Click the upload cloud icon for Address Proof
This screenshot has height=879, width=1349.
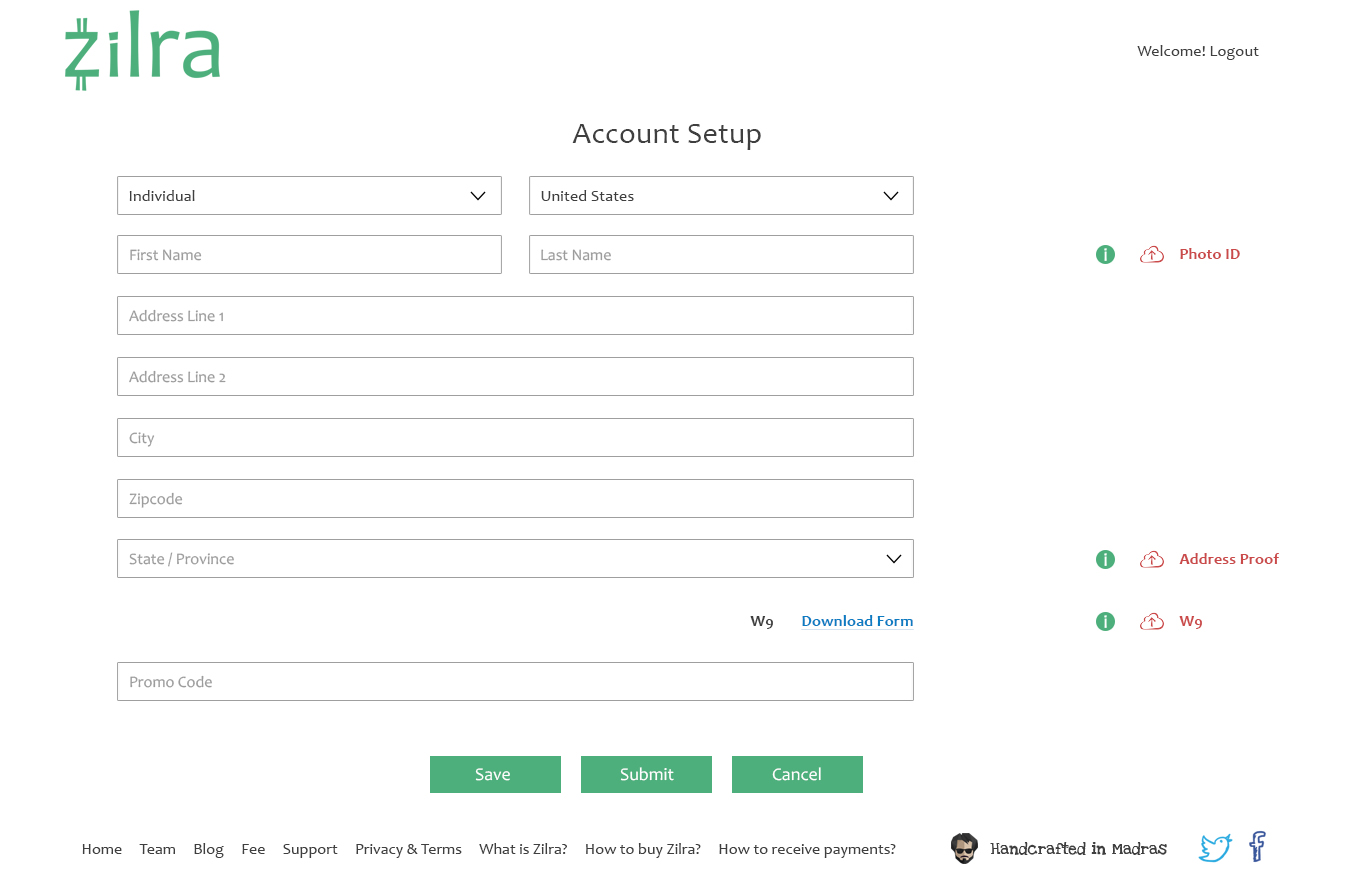(x=1152, y=560)
